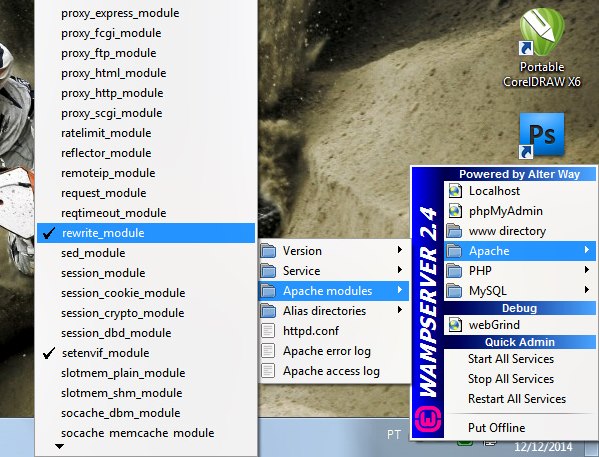Viewport: 599px width, 457px height.
Task: Open webGrind under Debug
Action: [520, 325]
